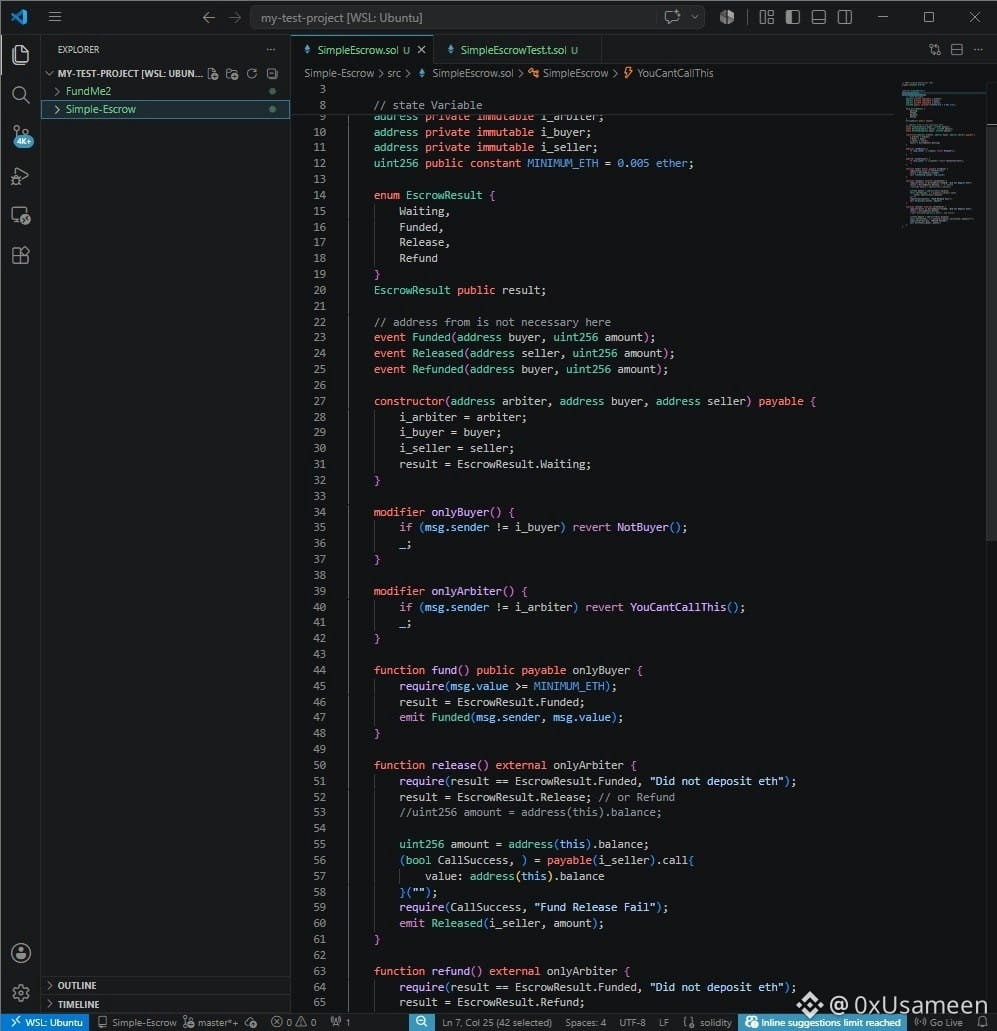997x1031 pixels.
Task: Click src in the breadcrumb path
Action: click(x=394, y=73)
